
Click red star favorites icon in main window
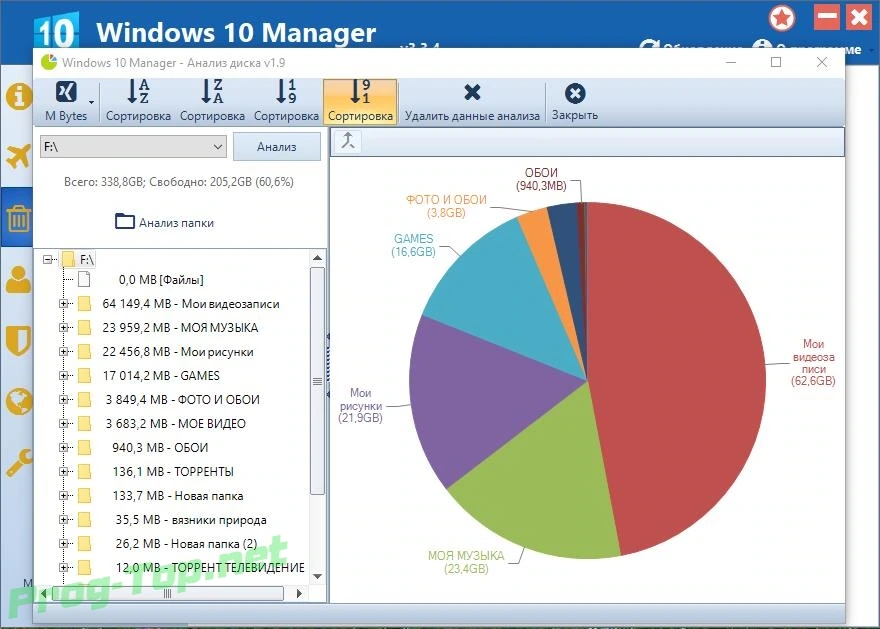point(782,19)
